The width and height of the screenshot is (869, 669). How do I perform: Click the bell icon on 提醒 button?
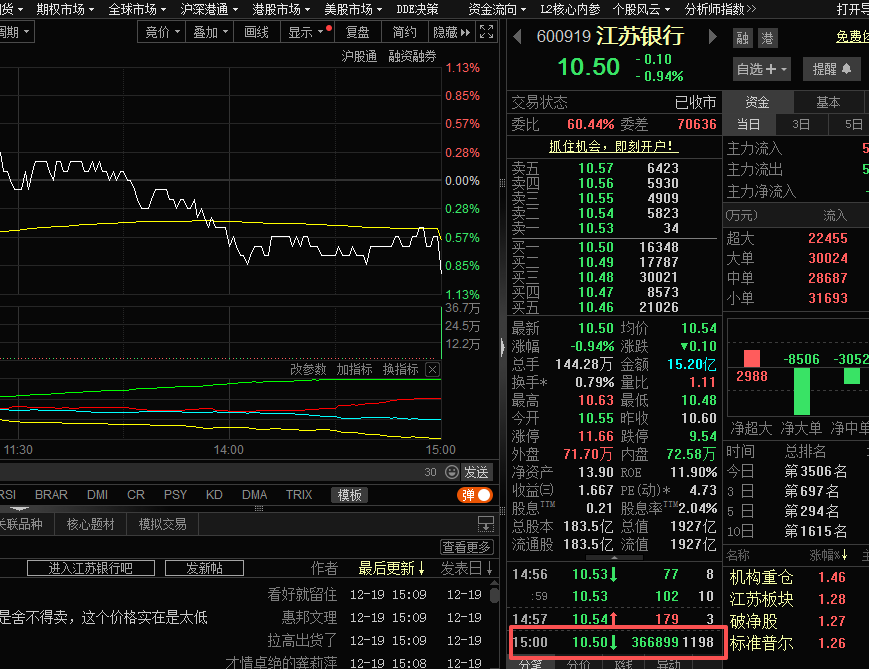pos(846,69)
